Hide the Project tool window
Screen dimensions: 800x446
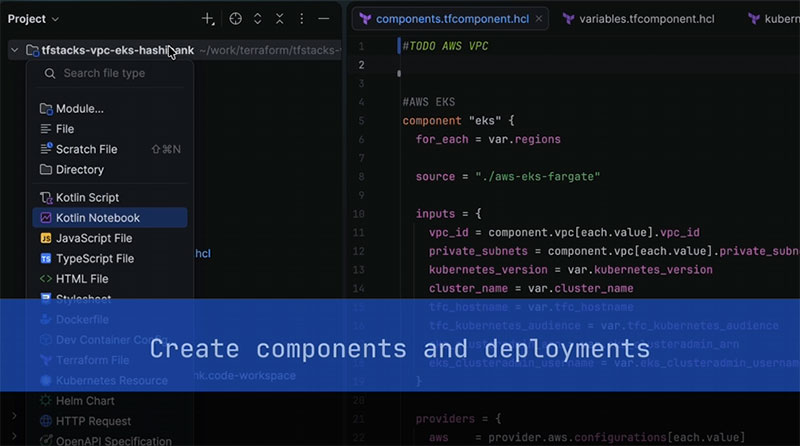[323, 19]
